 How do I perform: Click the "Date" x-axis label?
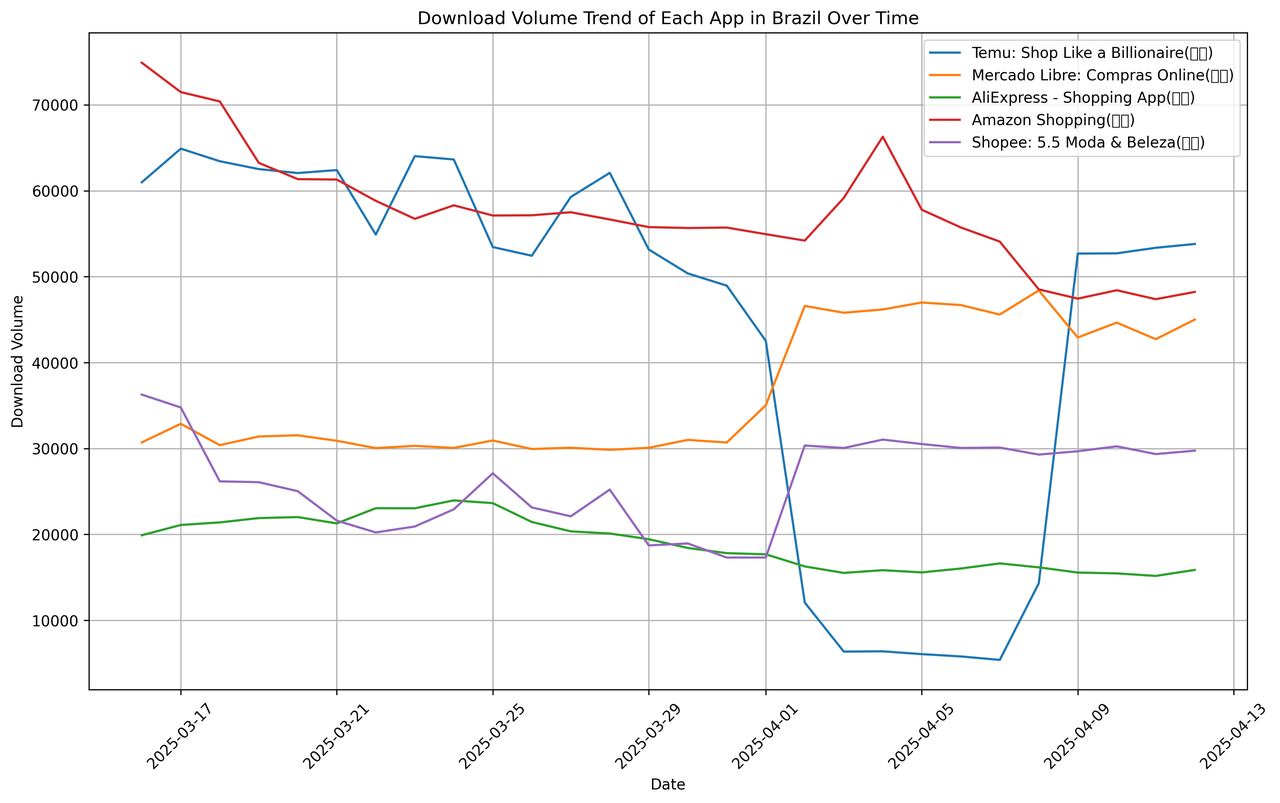[x=667, y=785]
